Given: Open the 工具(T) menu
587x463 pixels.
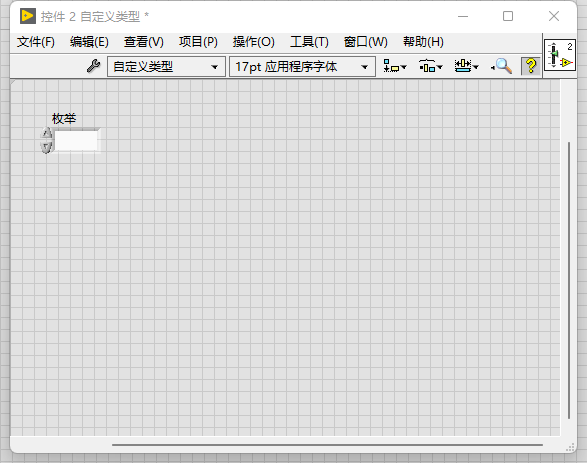Looking at the screenshot, I should (309, 42).
